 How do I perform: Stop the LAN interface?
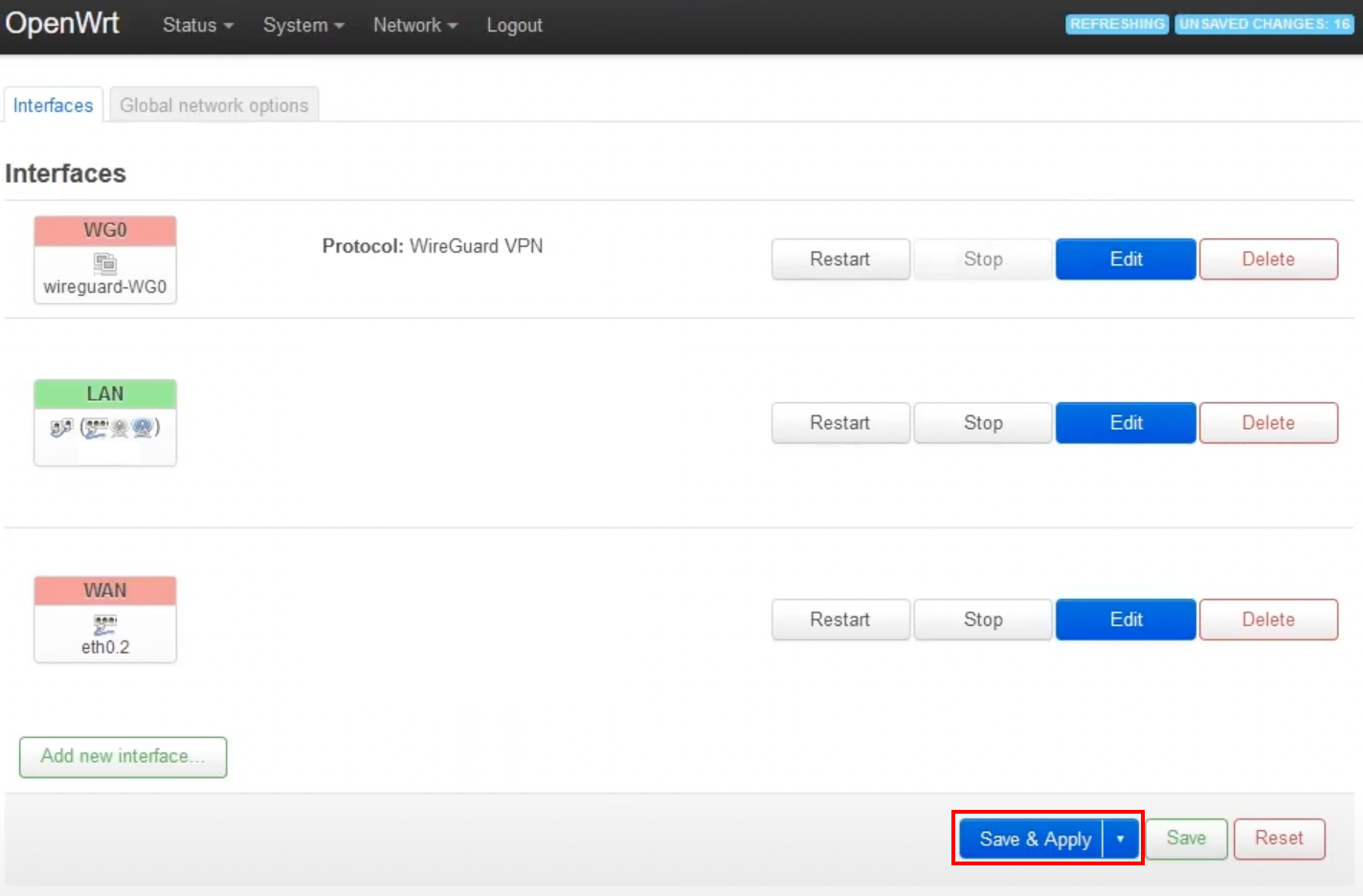point(982,422)
